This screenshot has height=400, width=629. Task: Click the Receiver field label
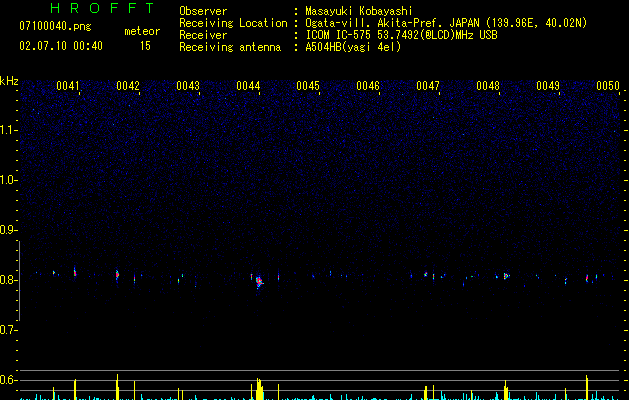(203, 35)
